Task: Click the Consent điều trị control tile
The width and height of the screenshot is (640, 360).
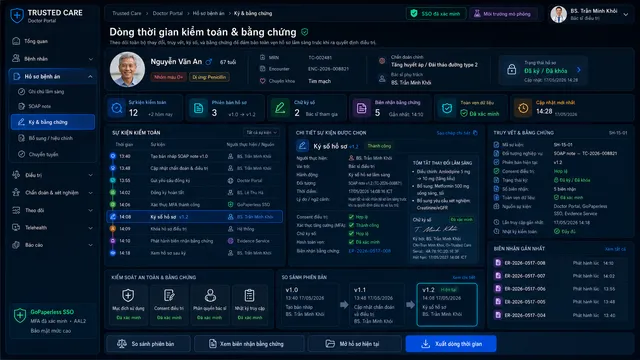Action: (169, 304)
